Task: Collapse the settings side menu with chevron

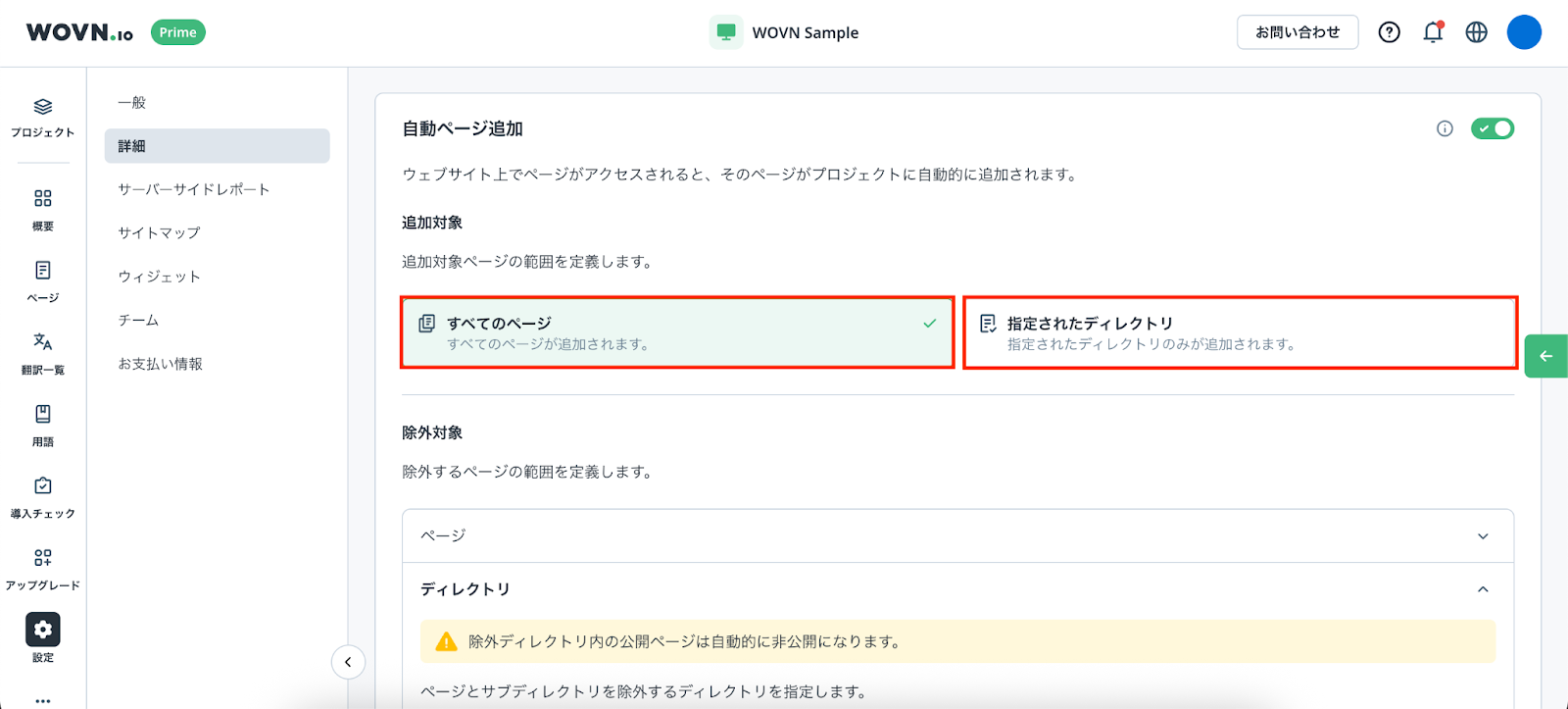Action: click(348, 662)
